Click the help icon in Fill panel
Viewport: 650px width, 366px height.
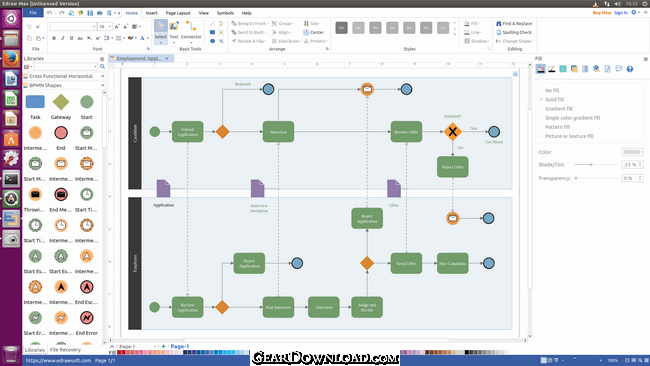(x=630, y=69)
